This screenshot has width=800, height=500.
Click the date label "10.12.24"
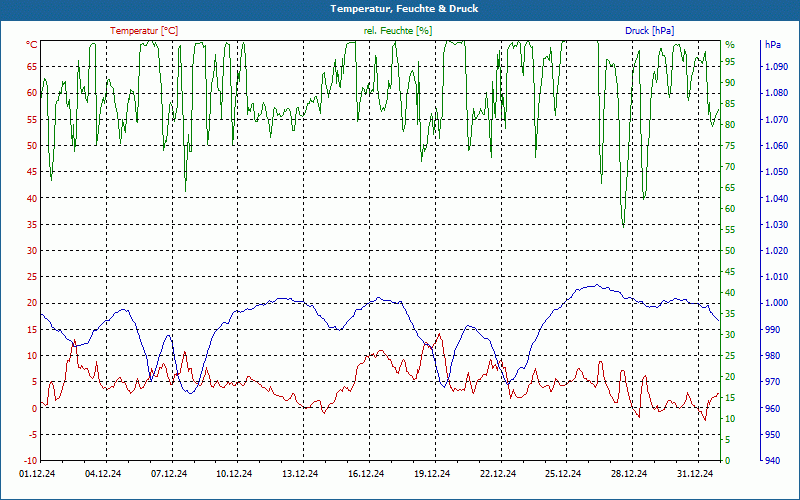coord(234,473)
